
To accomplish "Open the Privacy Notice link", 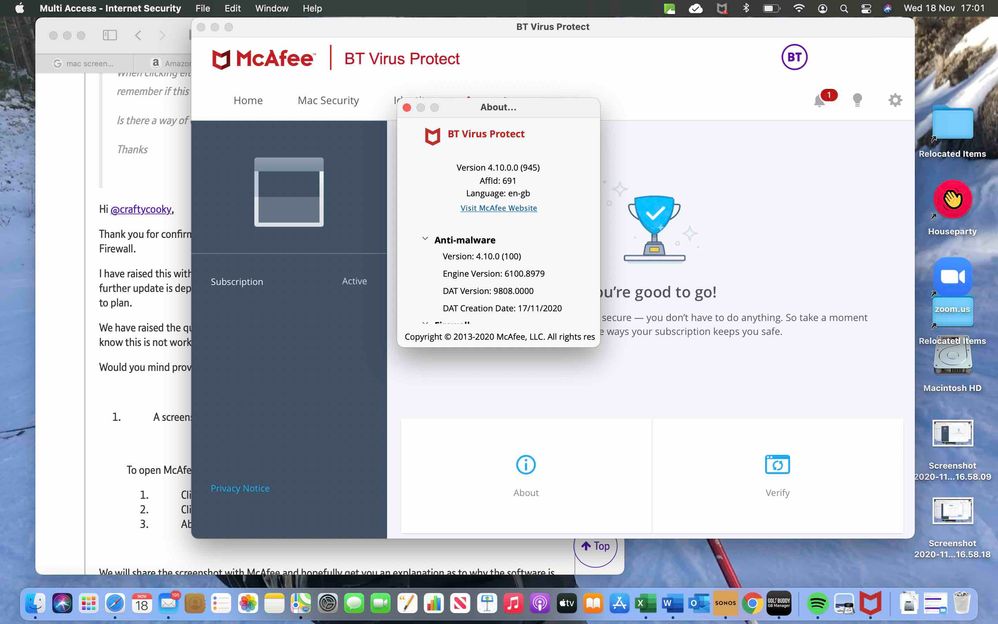I will point(240,488).
